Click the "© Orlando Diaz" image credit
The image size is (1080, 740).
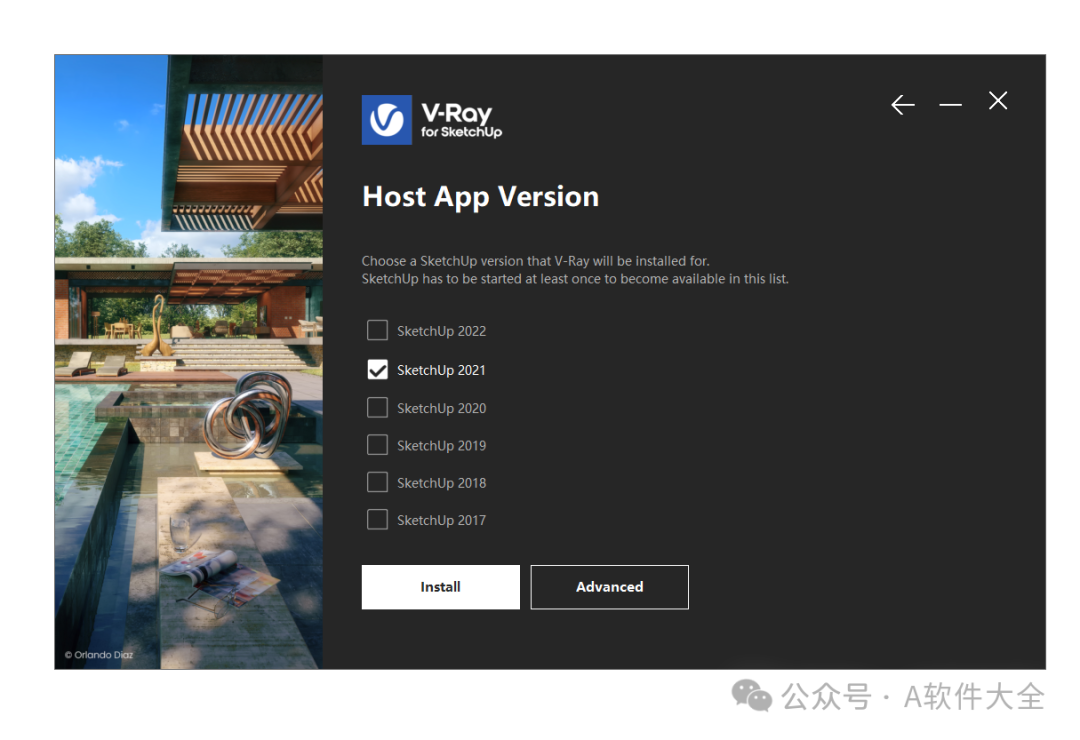(x=98, y=655)
